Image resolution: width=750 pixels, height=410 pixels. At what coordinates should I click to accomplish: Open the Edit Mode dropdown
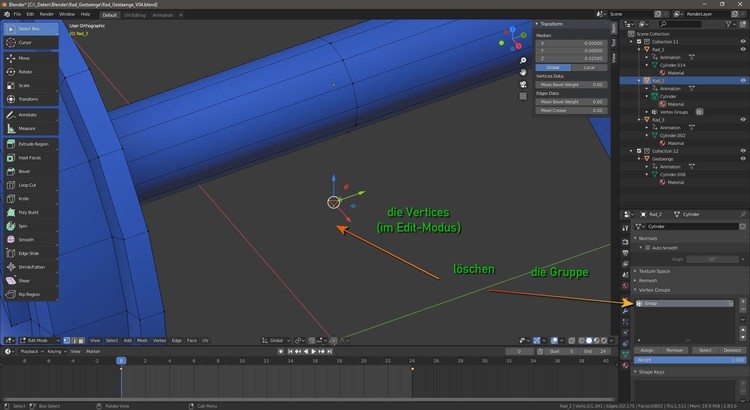click(x=38, y=340)
